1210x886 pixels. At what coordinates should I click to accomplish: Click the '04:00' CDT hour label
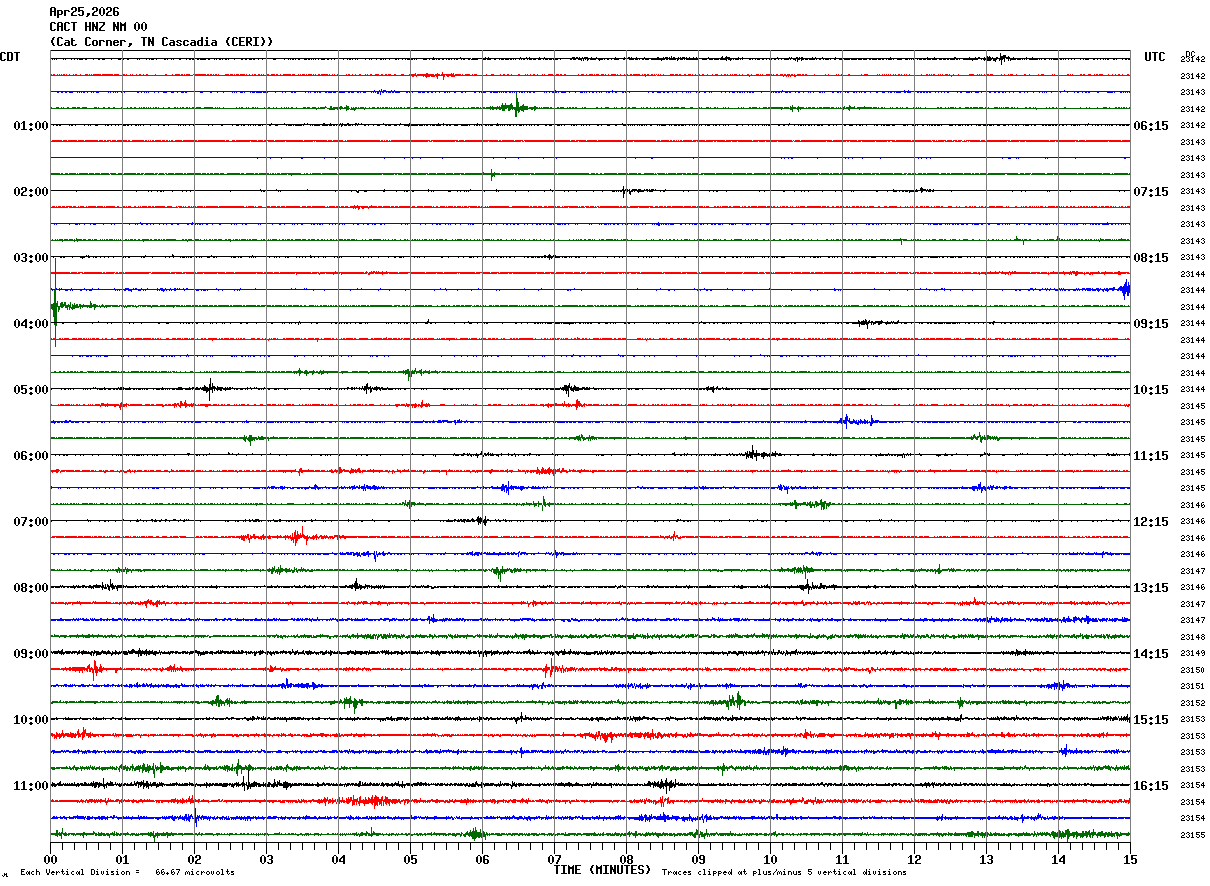tap(31, 324)
